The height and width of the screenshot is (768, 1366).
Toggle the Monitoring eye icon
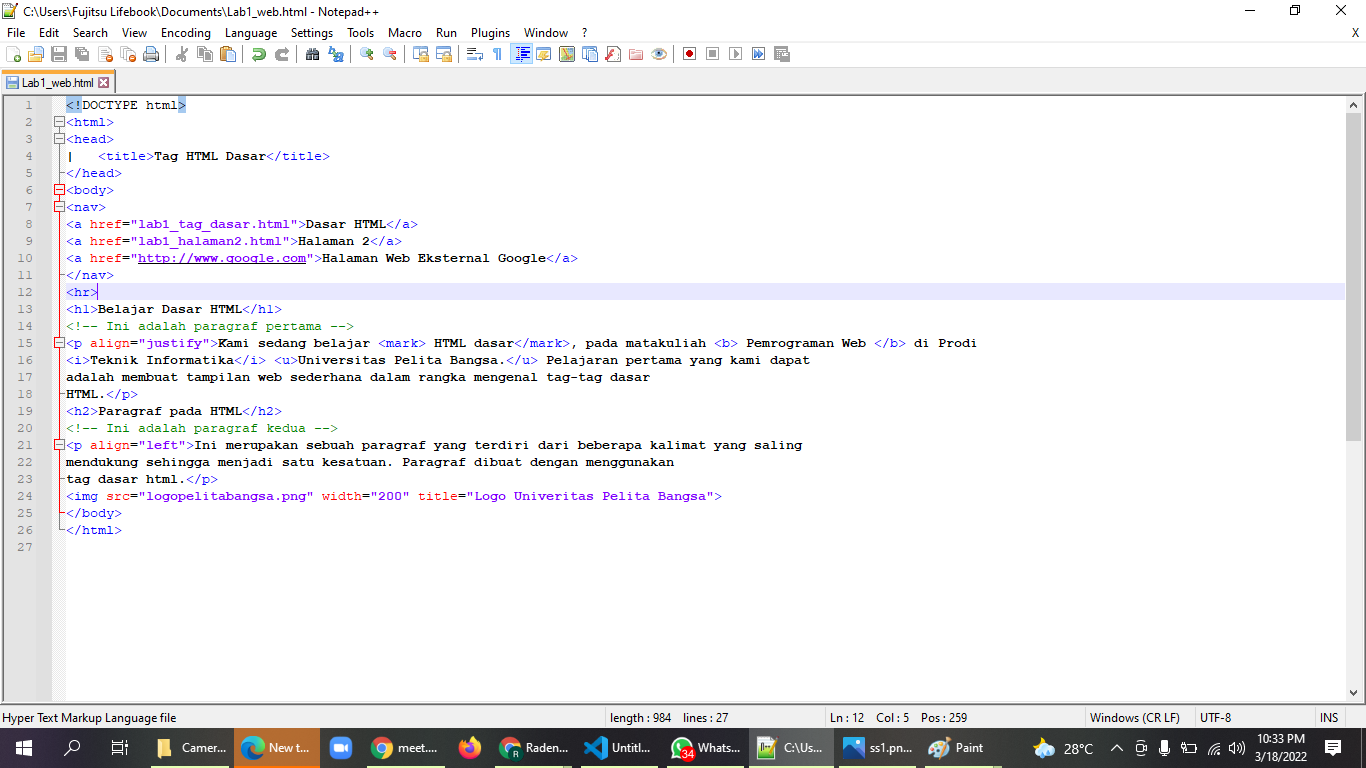point(658,54)
